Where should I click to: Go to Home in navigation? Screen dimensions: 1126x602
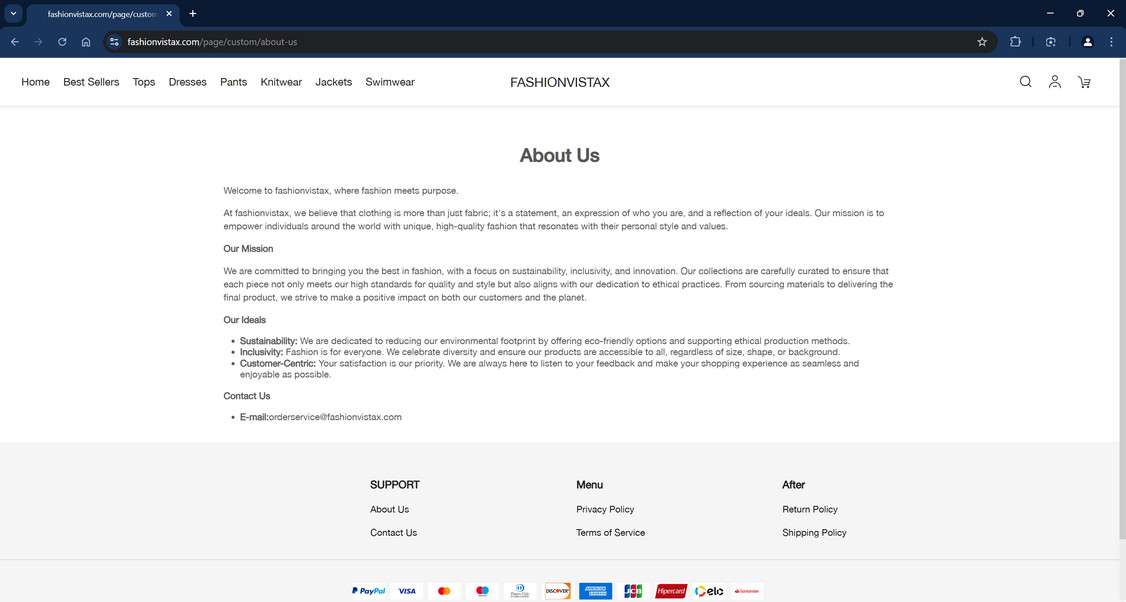point(35,82)
